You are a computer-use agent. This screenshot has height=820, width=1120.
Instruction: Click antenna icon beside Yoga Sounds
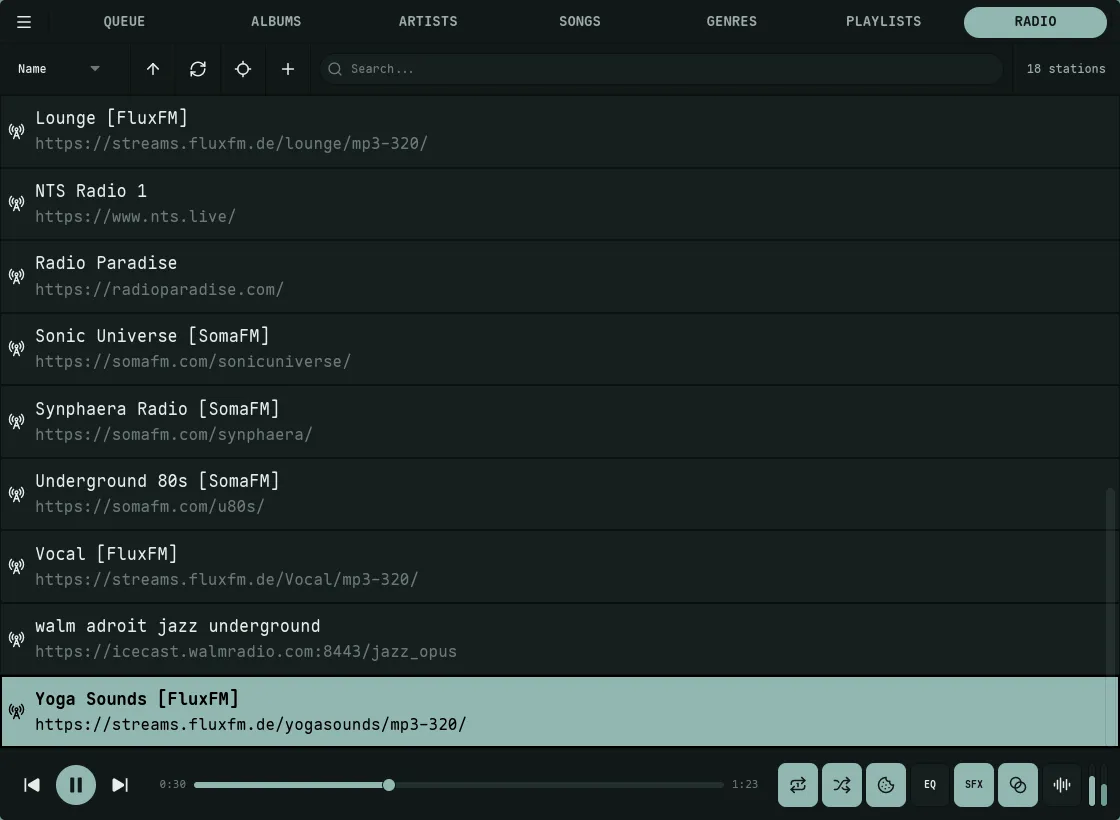point(16,711)
